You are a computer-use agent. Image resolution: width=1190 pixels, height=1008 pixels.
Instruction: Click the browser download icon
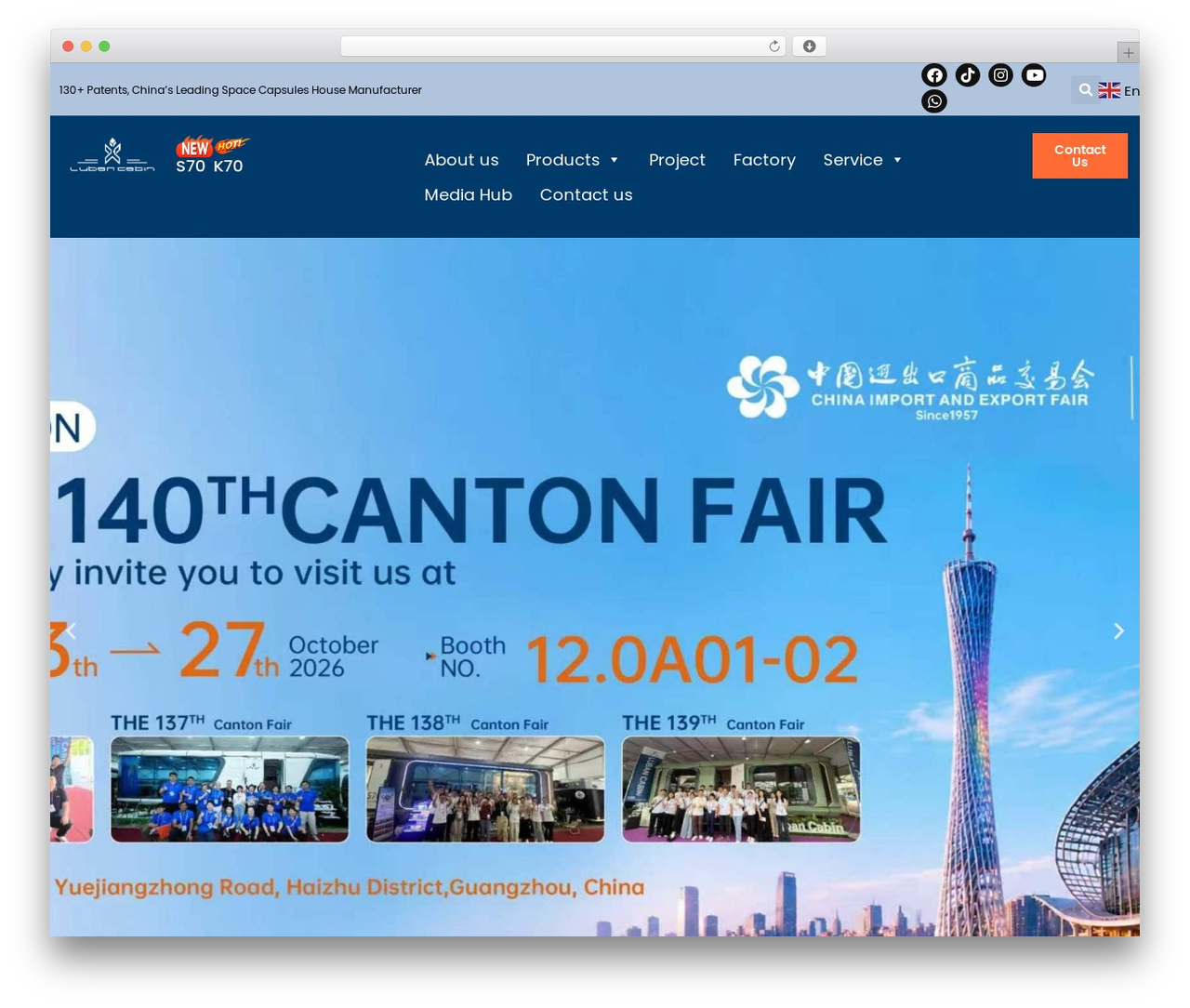pyautogui.click(x=810, y=46)
